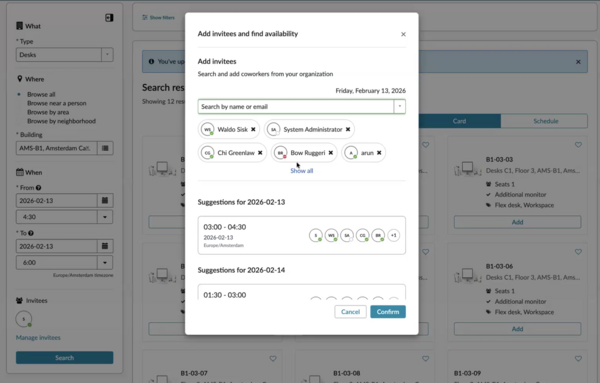Remove Waldo Sisk from invitees

point(253,129)
